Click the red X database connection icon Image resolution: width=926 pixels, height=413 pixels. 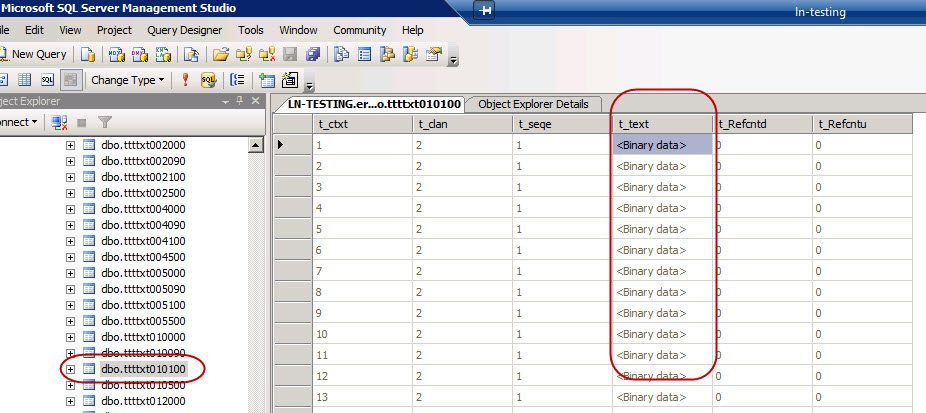tap(266, 55)
